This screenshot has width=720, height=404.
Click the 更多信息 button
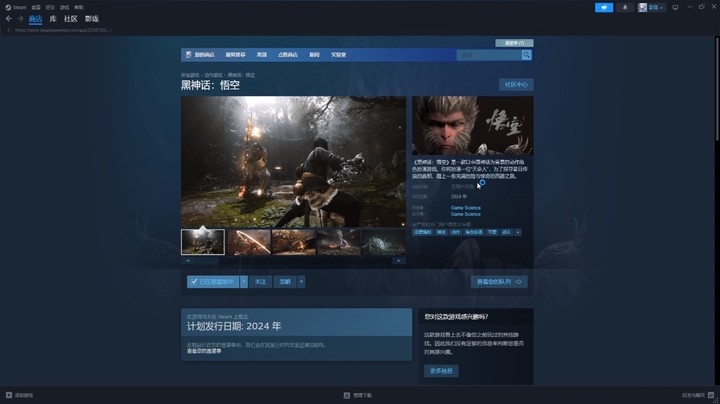[x=441, y=371]
